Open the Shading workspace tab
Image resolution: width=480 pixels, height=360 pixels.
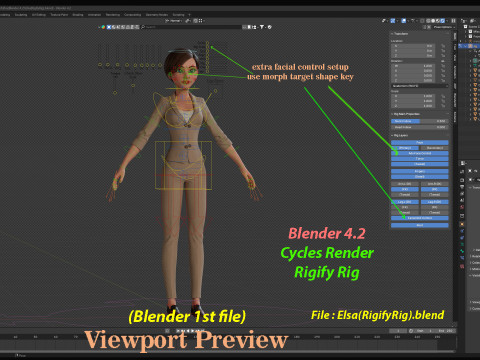click(x=78, y=15)
